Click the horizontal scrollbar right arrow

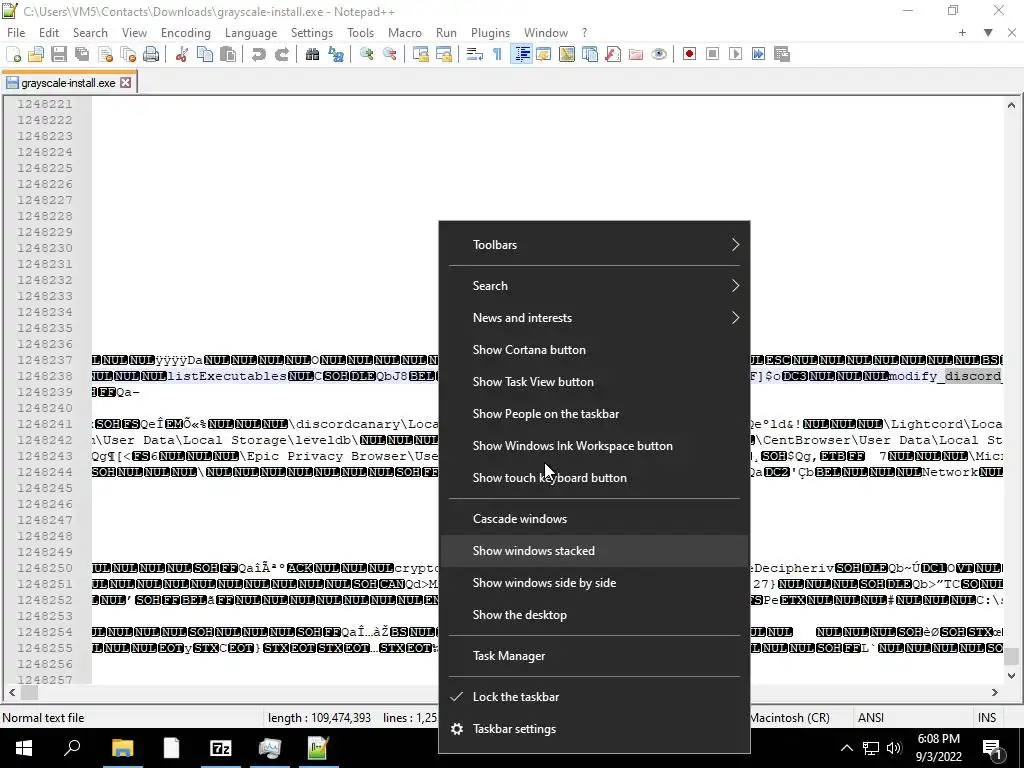(x=995, y=692)
